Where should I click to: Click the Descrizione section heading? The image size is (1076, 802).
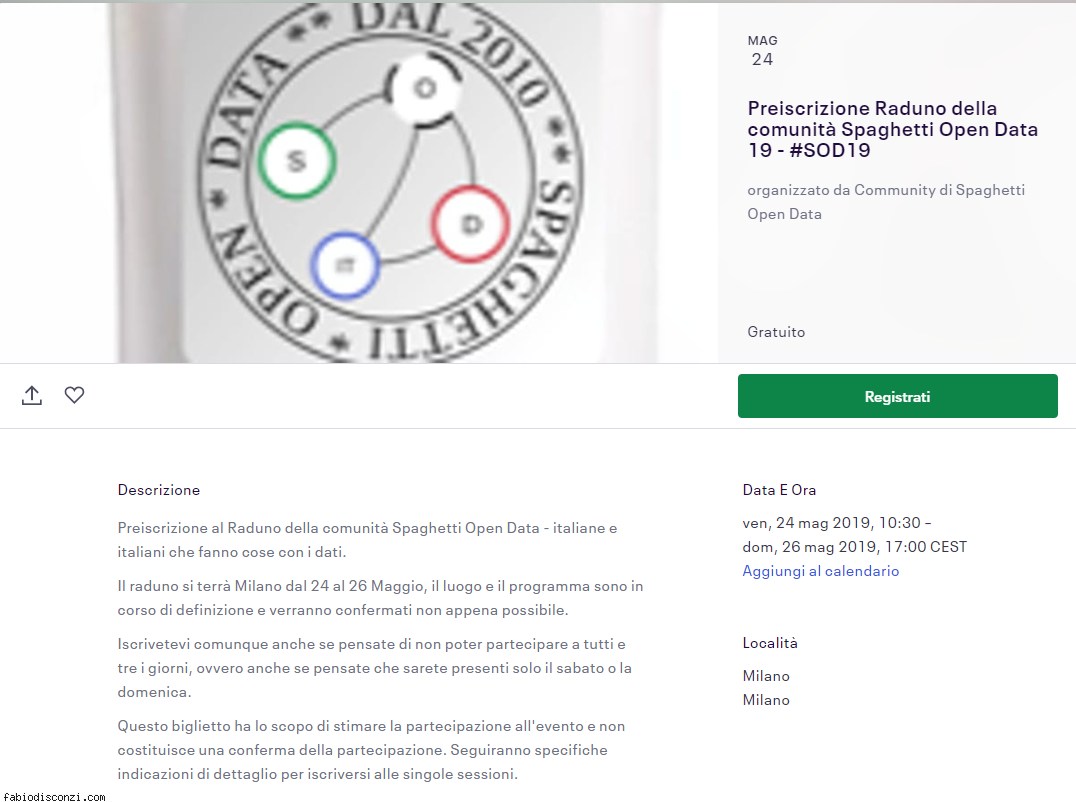[159, 490]
